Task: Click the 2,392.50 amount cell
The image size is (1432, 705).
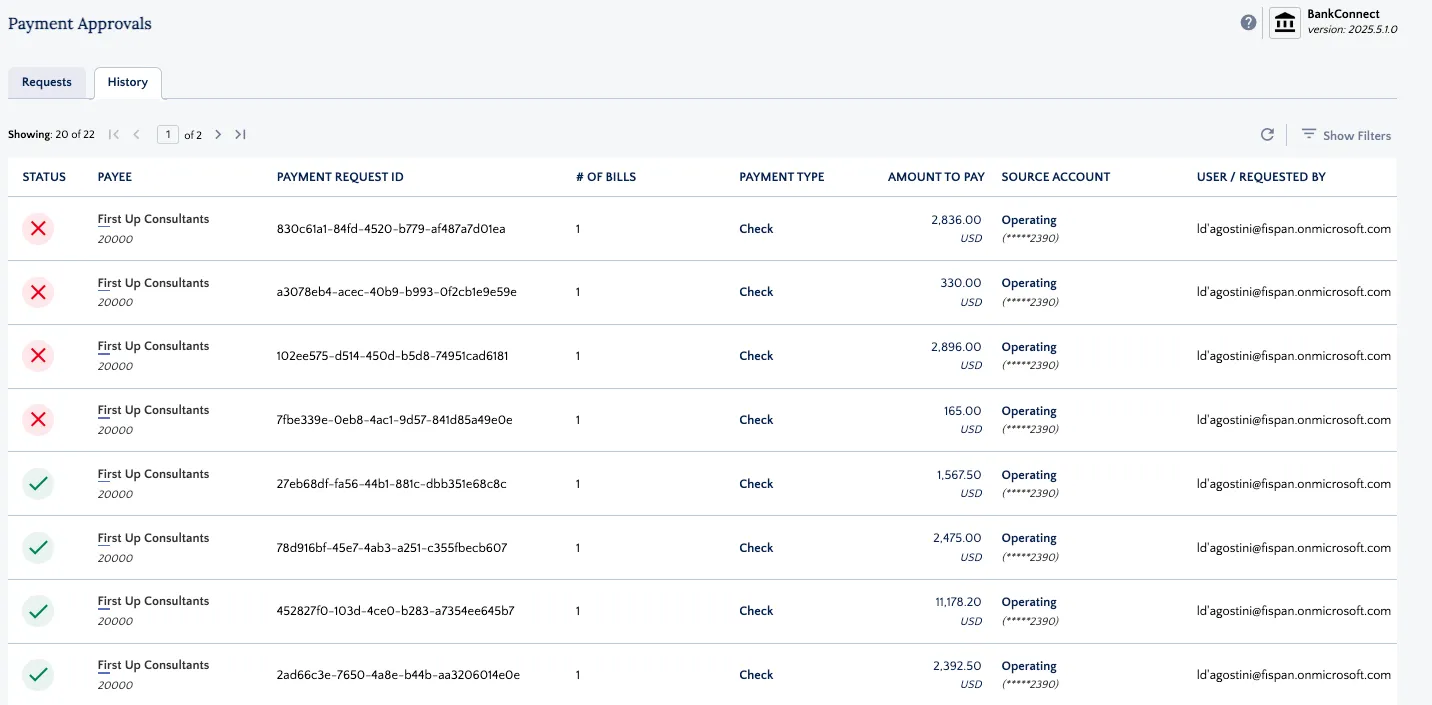Action: point(957,666)
